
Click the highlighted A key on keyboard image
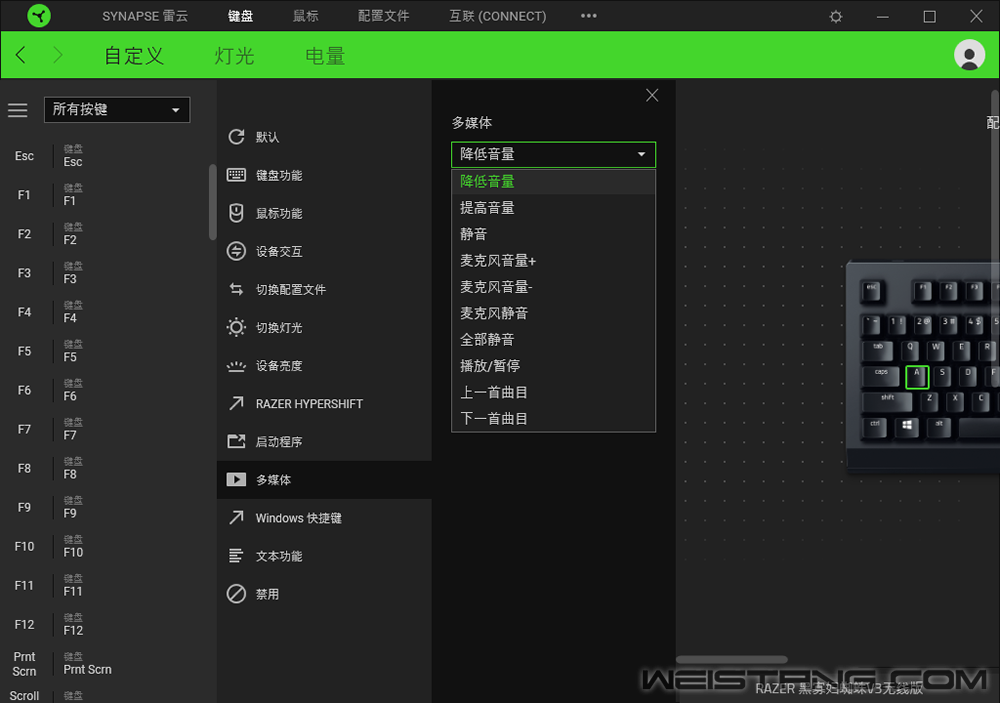click(x=917, y=376)
